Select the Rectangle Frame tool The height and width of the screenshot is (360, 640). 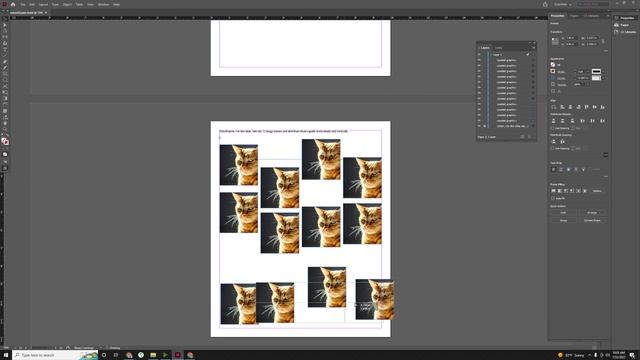5,74
